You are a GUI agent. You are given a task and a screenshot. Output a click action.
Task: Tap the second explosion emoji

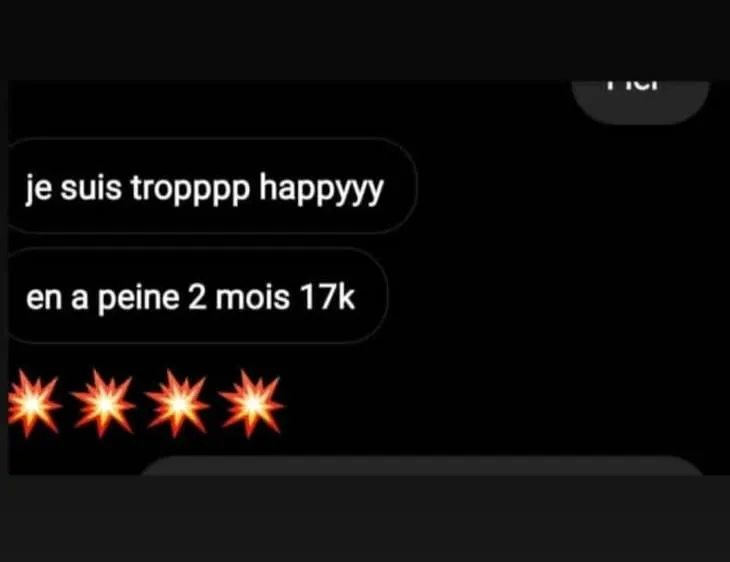[105, 404]
